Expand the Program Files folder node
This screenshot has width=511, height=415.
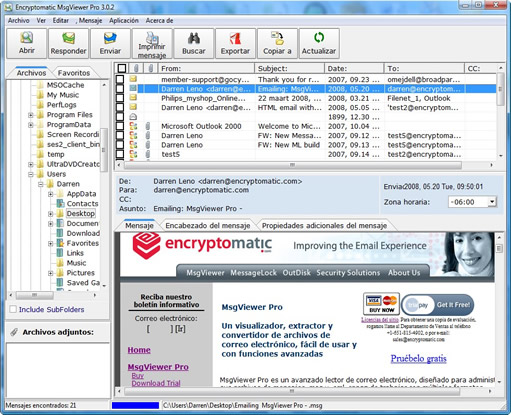[x=31, y=115]
